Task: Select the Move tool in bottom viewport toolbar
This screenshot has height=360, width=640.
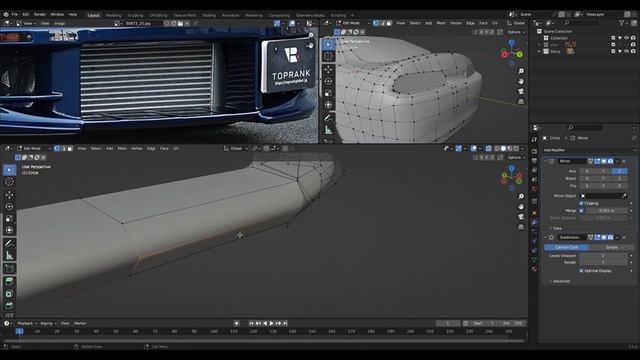Action: (x=9, y=194)
